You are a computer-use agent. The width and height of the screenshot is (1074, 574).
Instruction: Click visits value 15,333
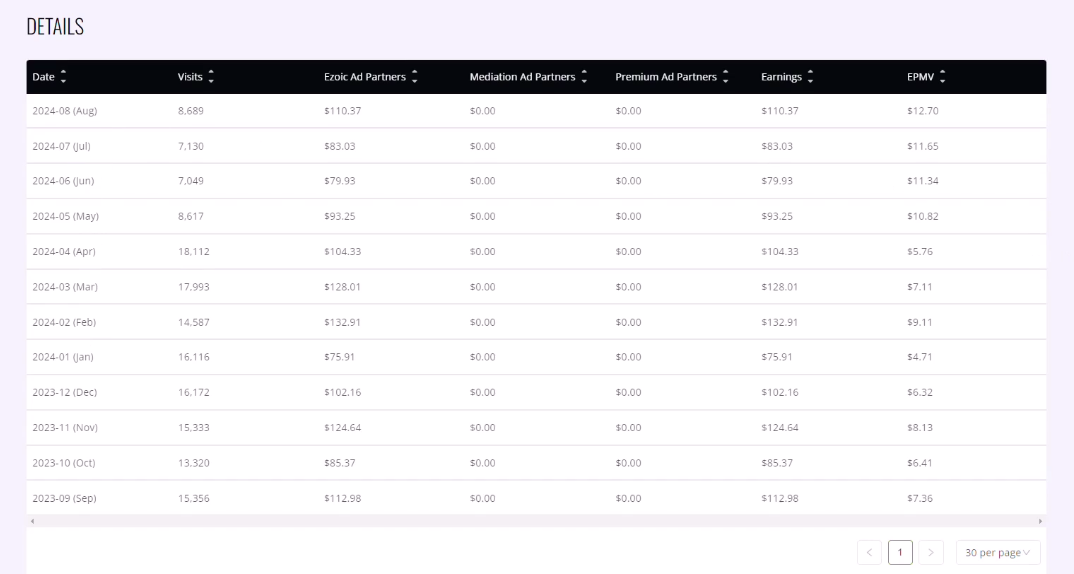click(194, 427)
